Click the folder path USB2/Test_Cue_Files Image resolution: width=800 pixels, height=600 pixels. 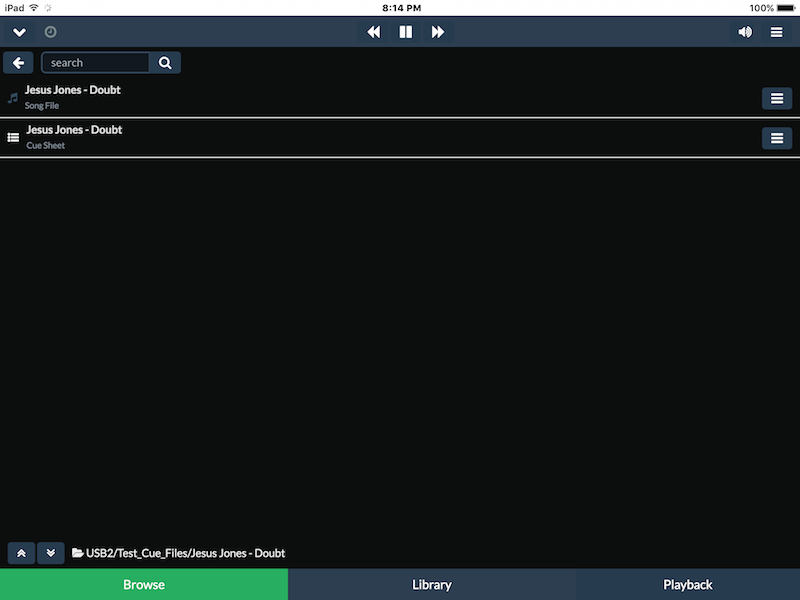click(178, 553)
